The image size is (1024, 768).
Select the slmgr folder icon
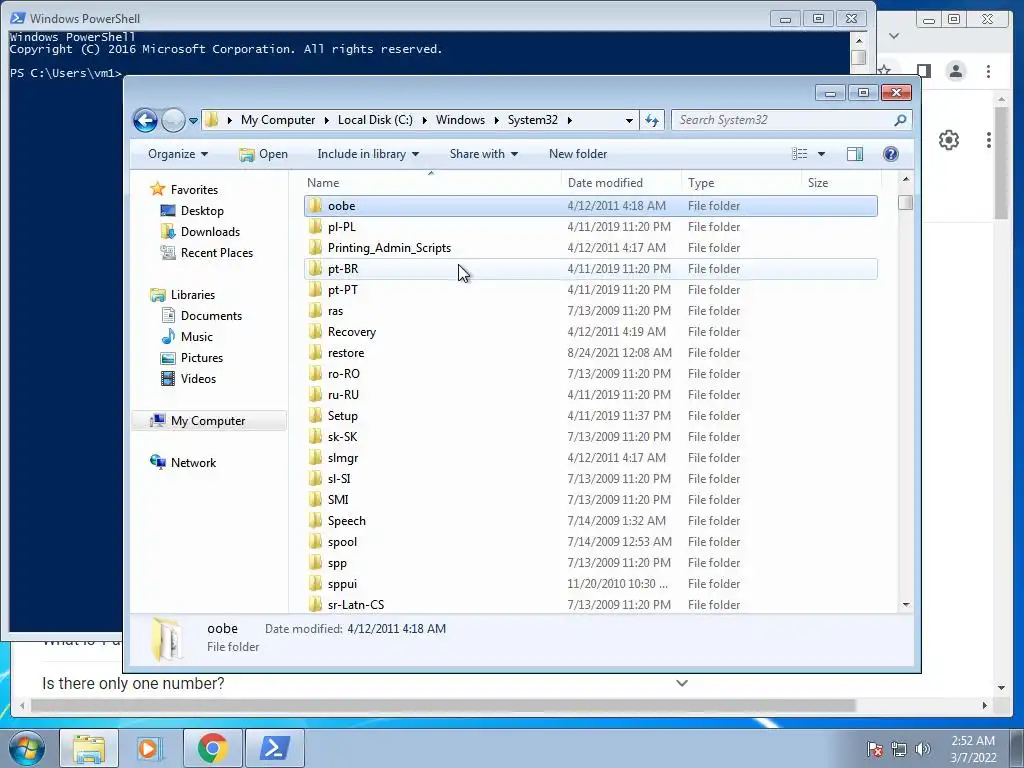(x=315, y=458)
